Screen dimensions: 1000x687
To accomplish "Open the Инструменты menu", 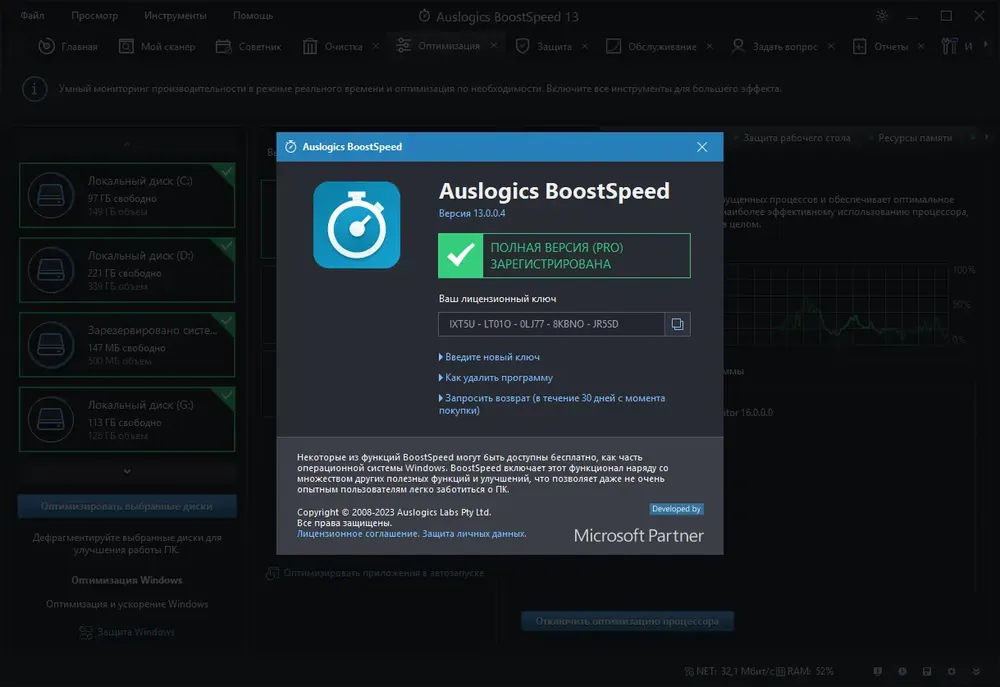I will (x=175, y=15).
